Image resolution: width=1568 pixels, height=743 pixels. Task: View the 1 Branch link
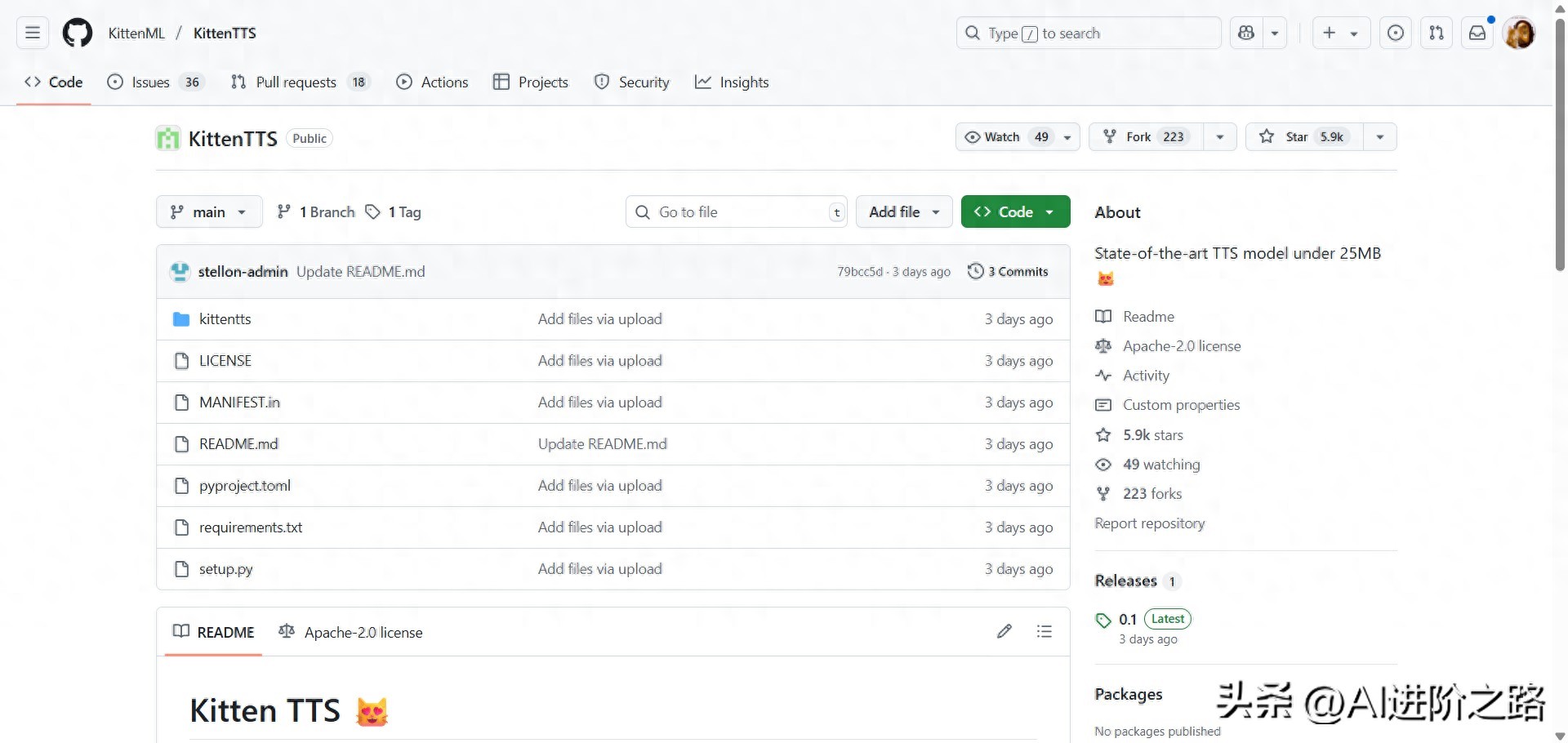[x=316, y=212]
